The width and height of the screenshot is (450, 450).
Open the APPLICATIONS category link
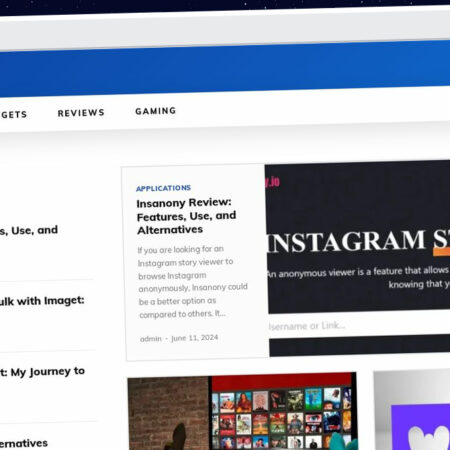(x=163, y=188)
